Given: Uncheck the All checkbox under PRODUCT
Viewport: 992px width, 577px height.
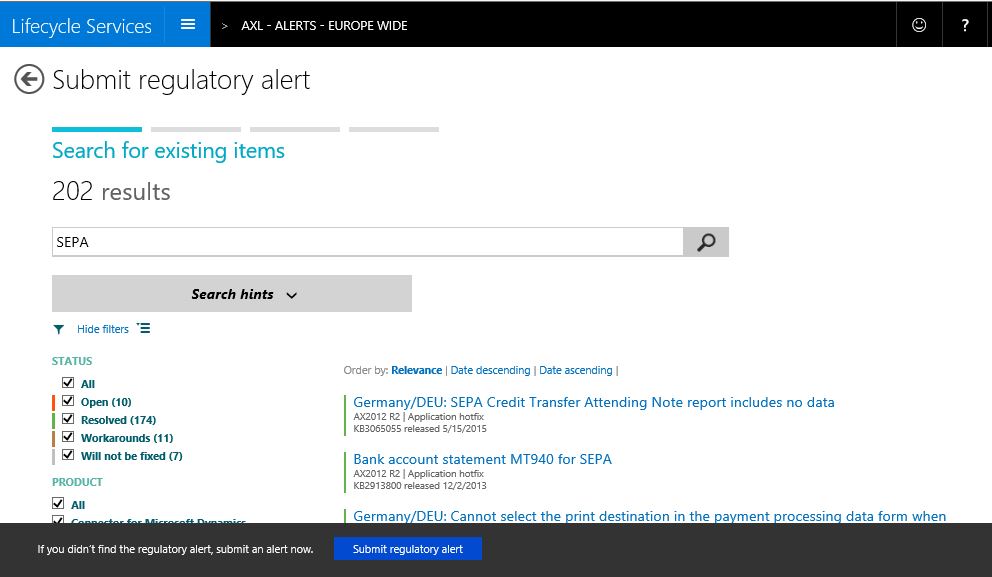Looking at the screenshot, I should pyautogui.click(x=58, y=503).
